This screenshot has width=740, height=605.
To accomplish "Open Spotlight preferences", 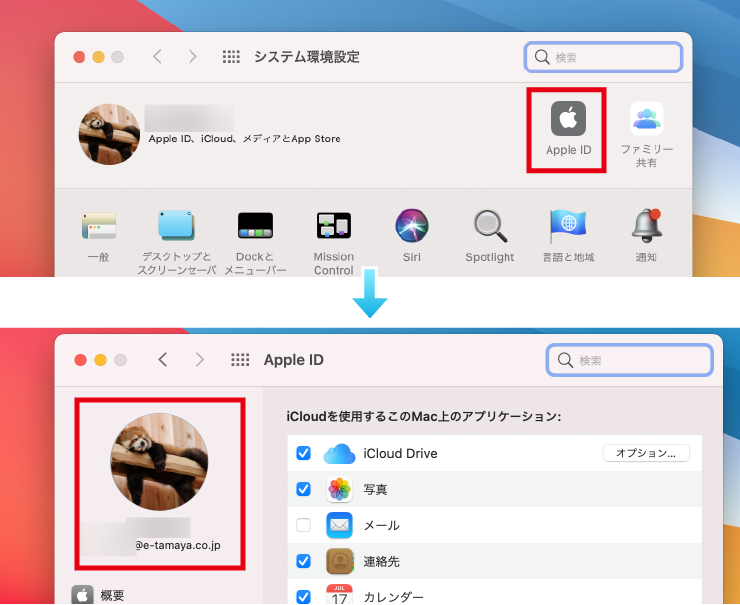I will tap(490, 226).
